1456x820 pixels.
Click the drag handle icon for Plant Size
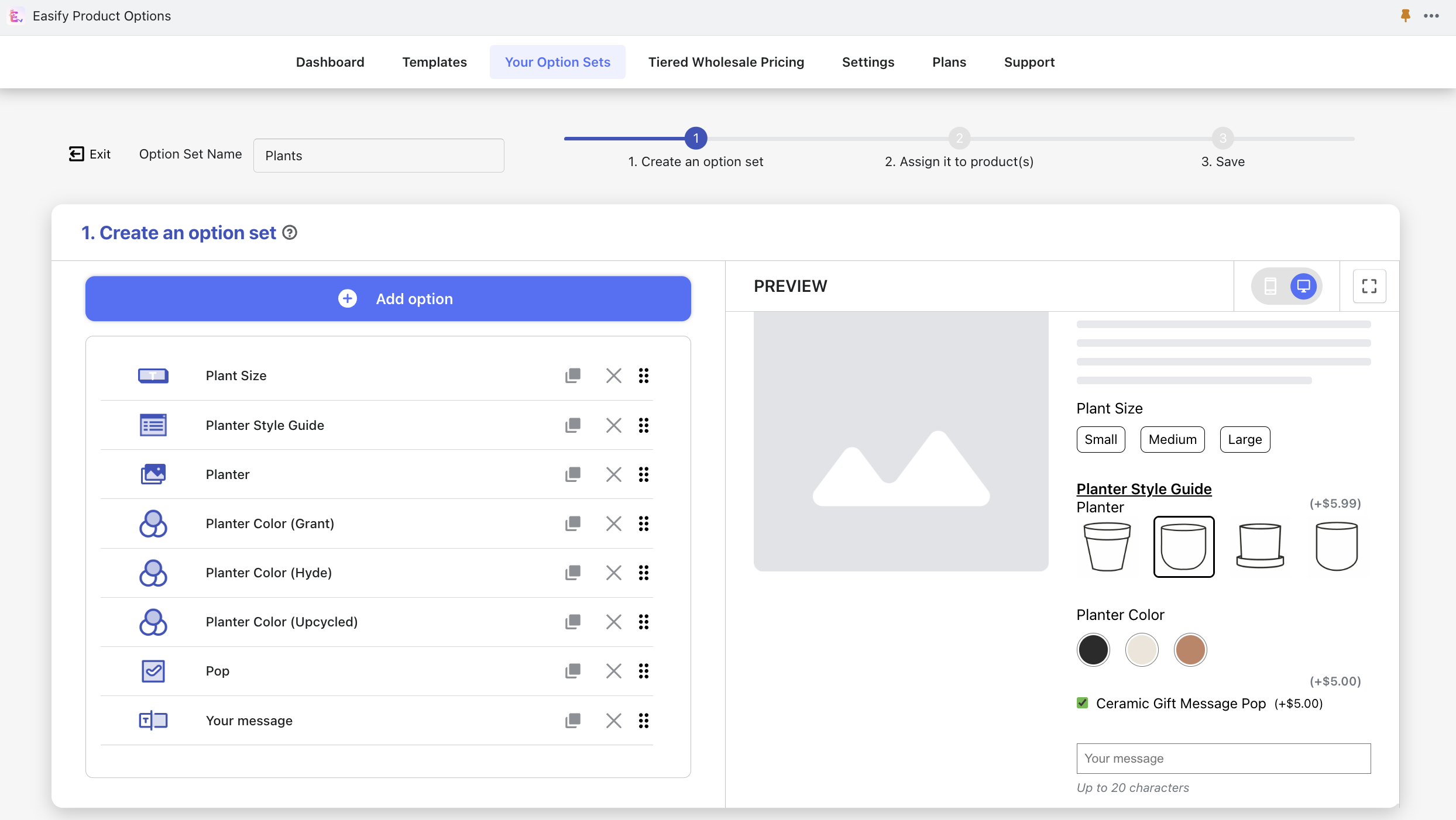(645, 375)
